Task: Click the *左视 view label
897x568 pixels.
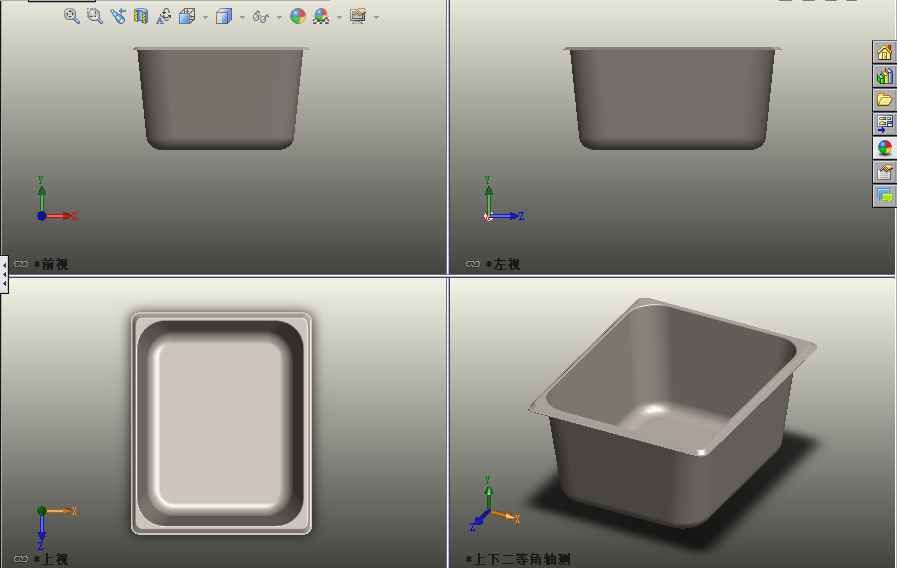Action: coord(503,264)
